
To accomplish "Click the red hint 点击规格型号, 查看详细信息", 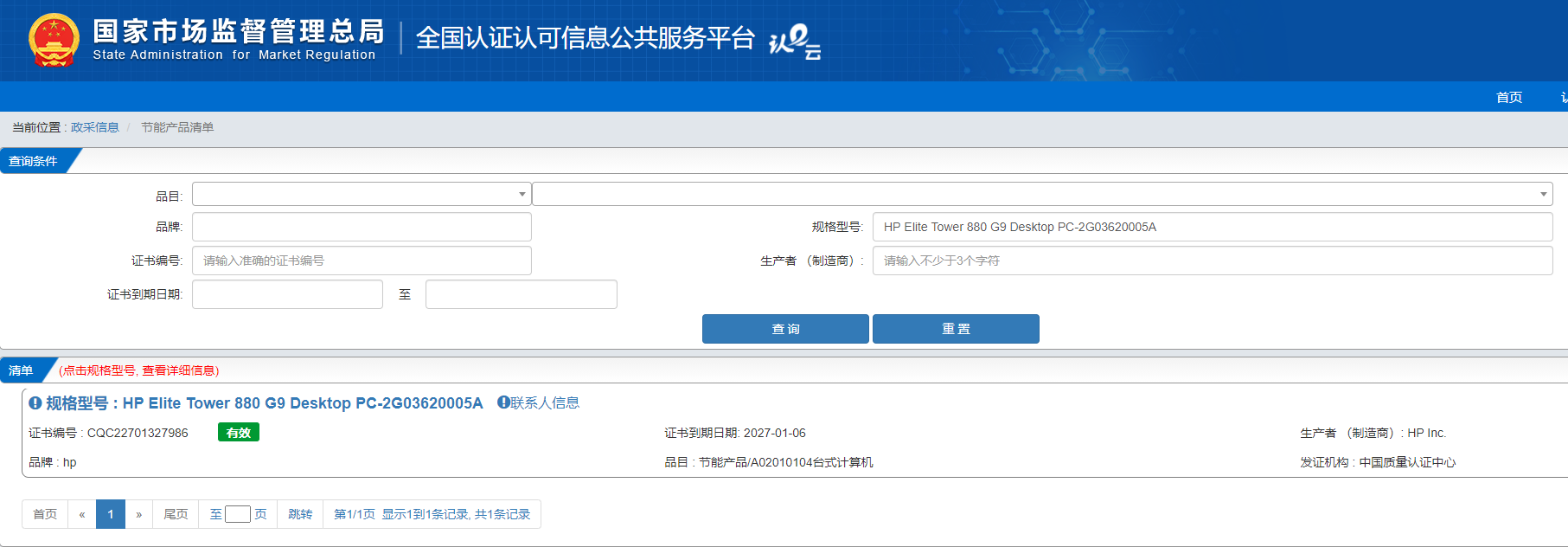I will pyautogui.click(x=139, y=370).
